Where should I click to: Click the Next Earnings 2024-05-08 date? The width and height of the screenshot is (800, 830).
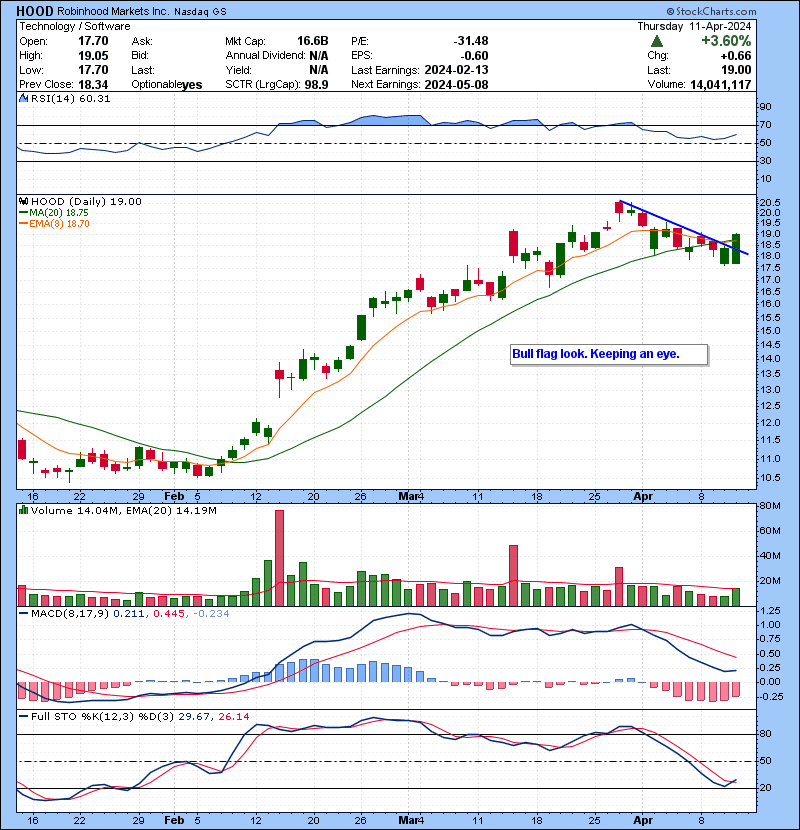click(x=456, y=85)
